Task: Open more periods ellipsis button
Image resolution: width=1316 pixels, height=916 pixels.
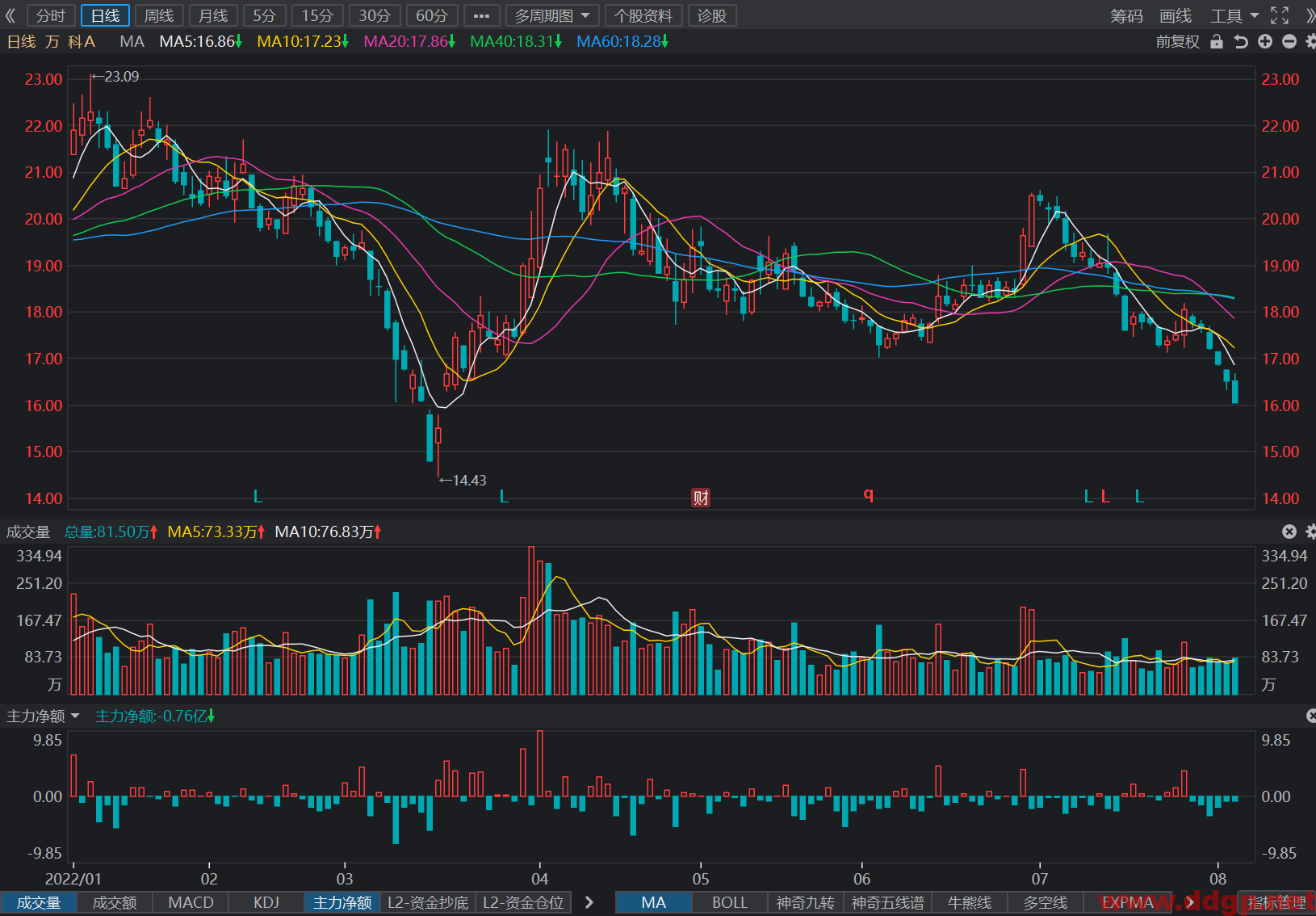Action: [481, 15]
